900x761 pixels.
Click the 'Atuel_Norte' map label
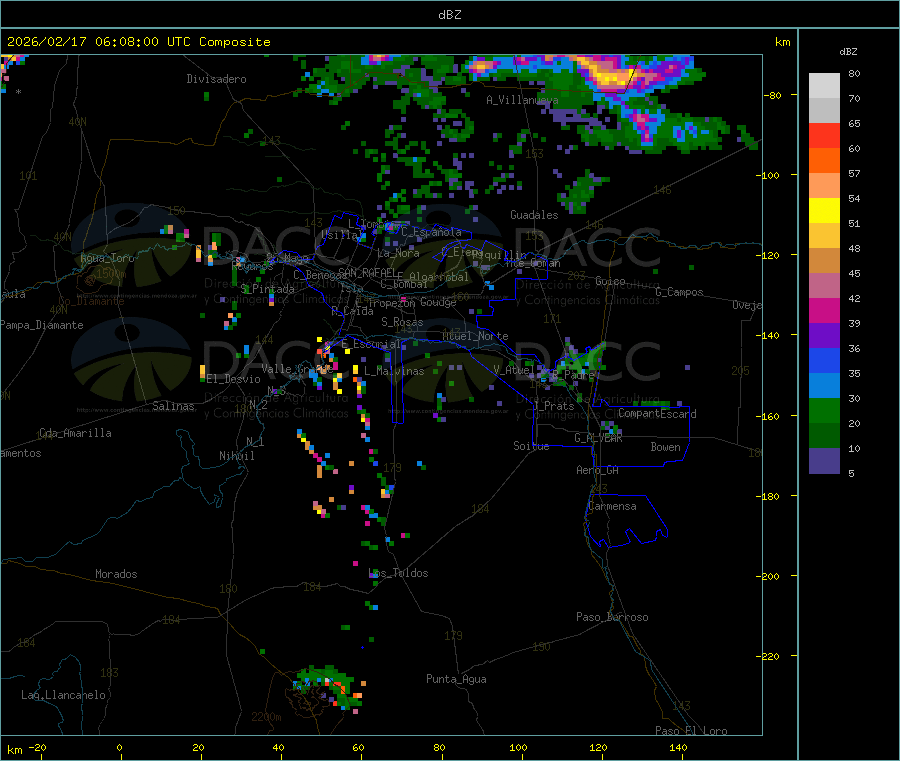475,336
